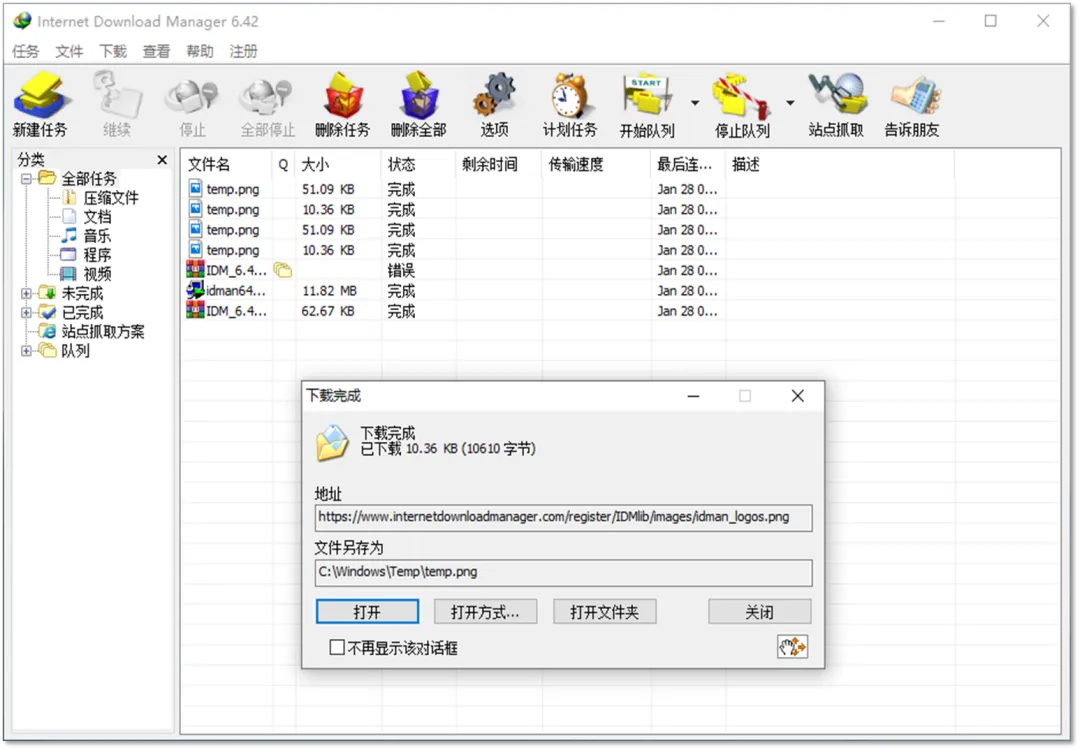Image resolution: width=1080 pixels, height=750 pixels.
Task: Open the 文件 menu
Action: pyautogui.click(x=69, y=52)
